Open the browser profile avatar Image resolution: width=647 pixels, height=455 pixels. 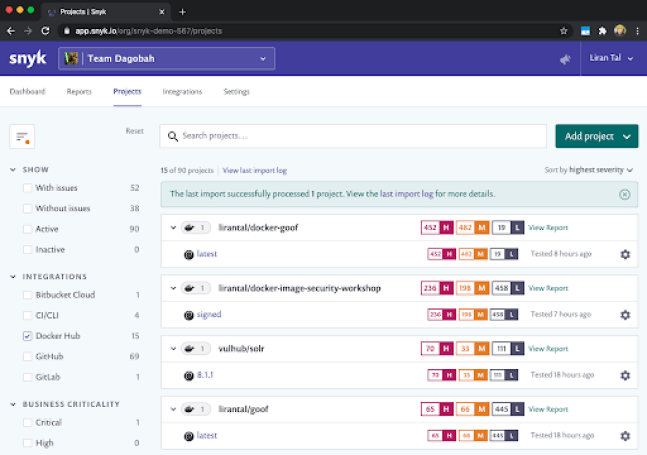point(620,31)
